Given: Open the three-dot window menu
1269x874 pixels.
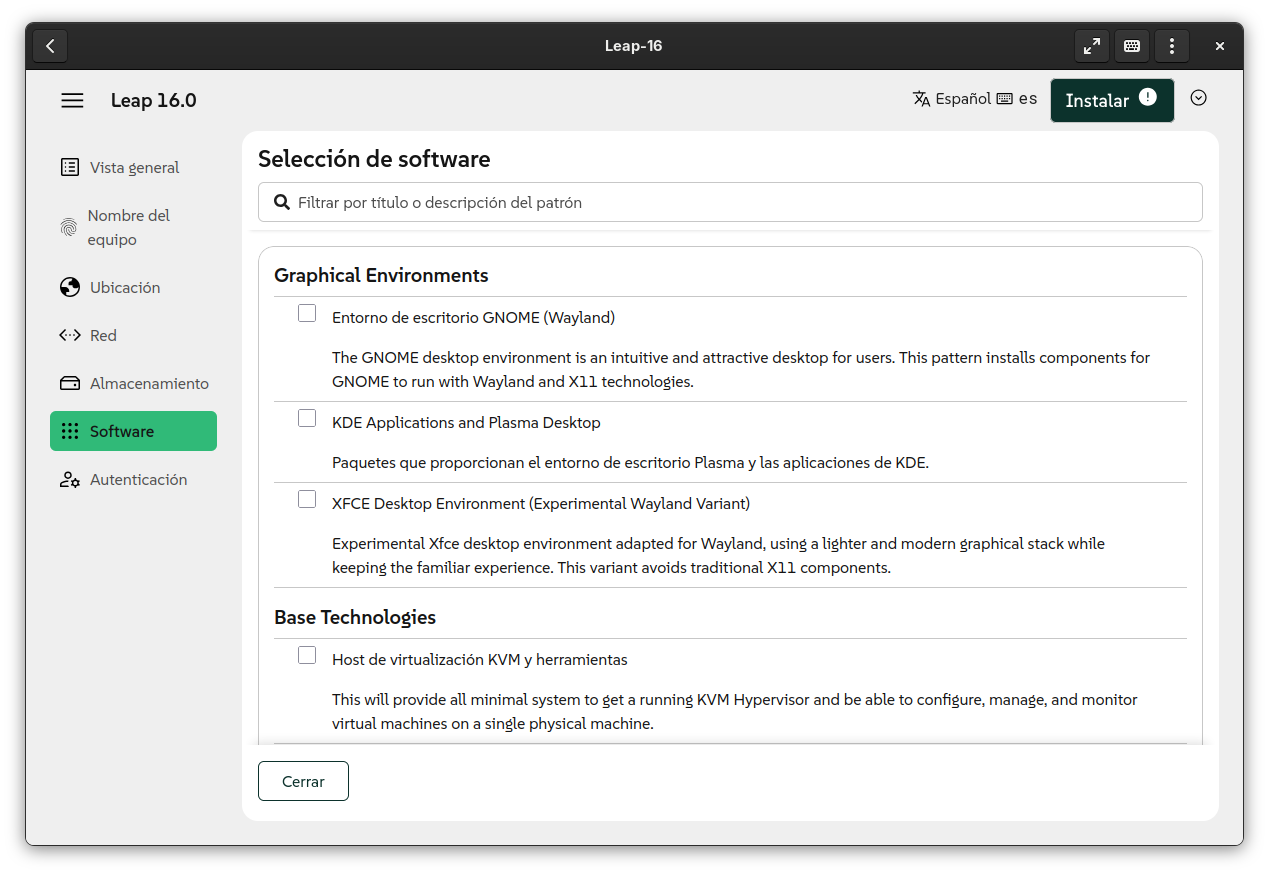Looking at the screenshot, I should point(1171,46).
